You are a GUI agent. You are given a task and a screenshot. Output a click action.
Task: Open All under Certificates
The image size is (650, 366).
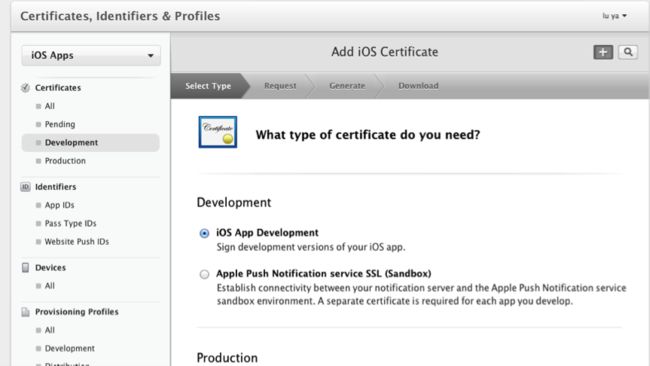49,106
